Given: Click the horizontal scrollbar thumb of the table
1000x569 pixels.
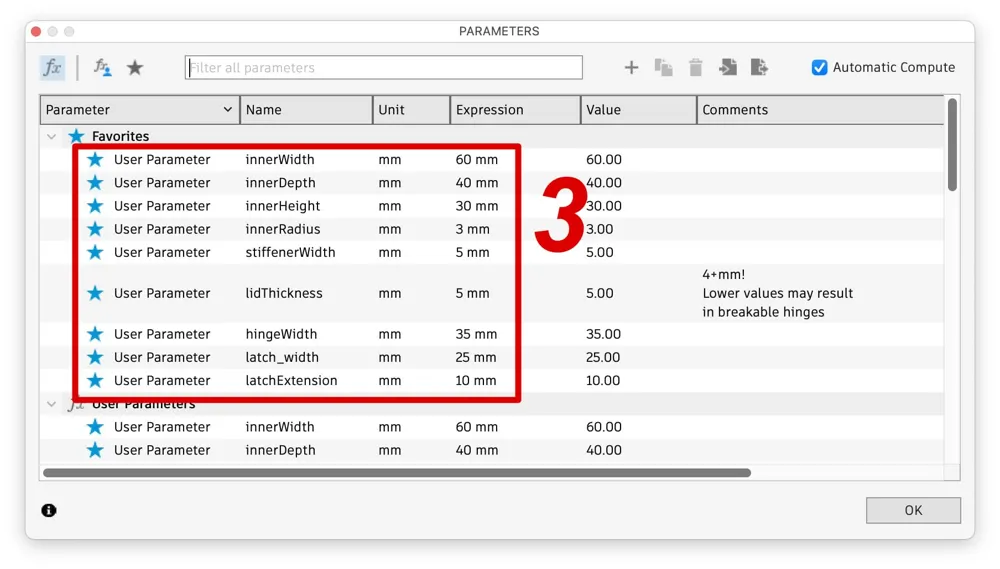Looking at the screenshot, I should (397, 473).
